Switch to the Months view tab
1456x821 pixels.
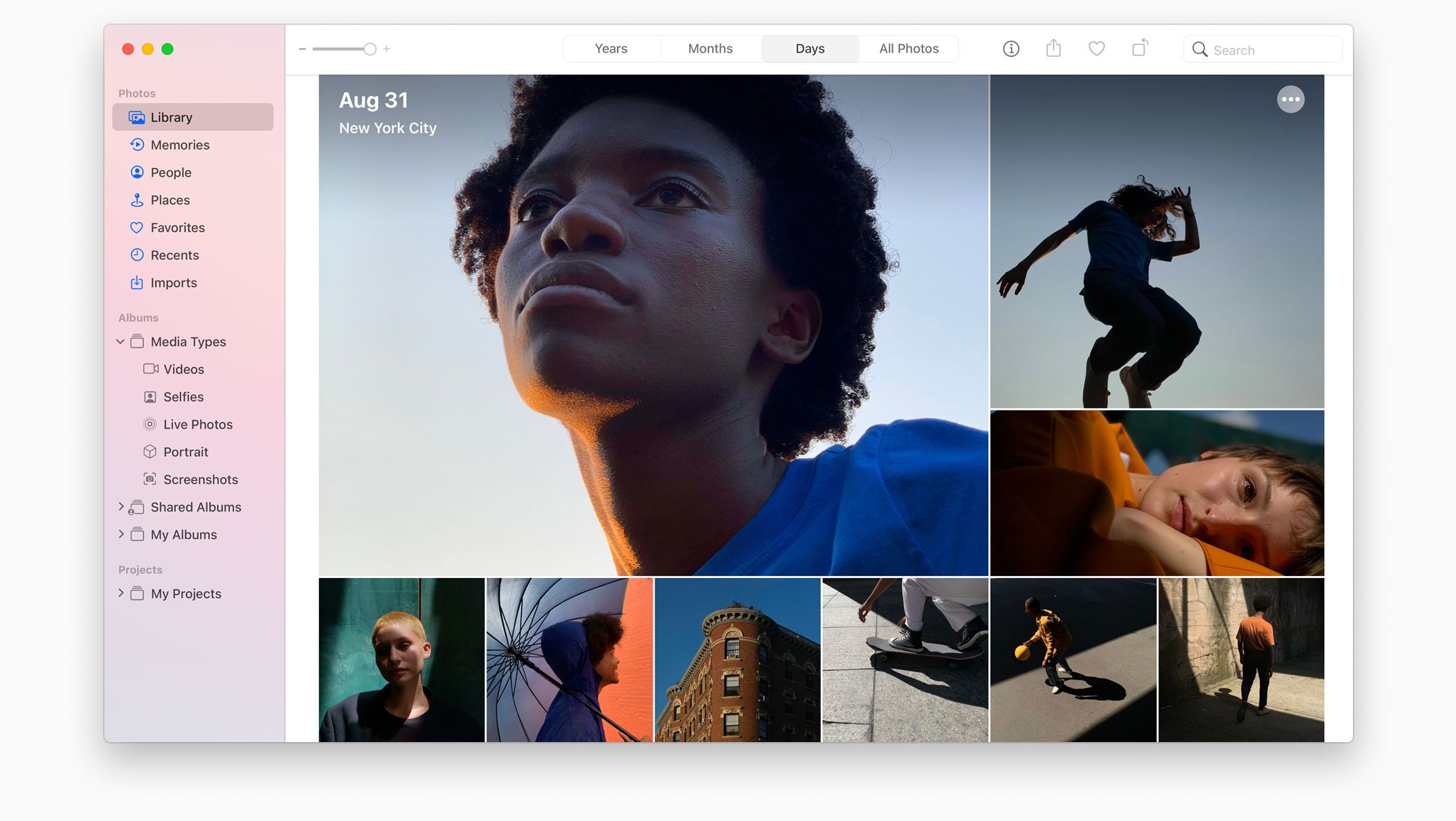710,49
